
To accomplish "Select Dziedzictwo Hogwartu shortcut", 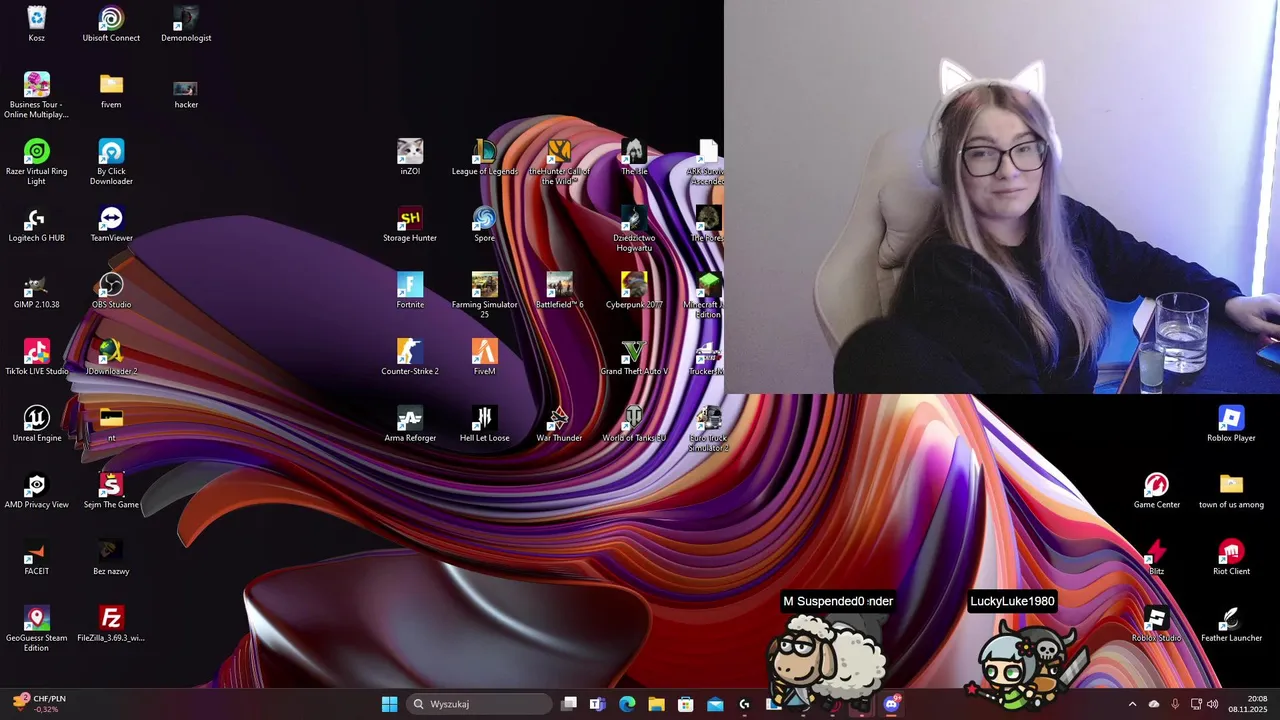I will [x=634, y=228].
